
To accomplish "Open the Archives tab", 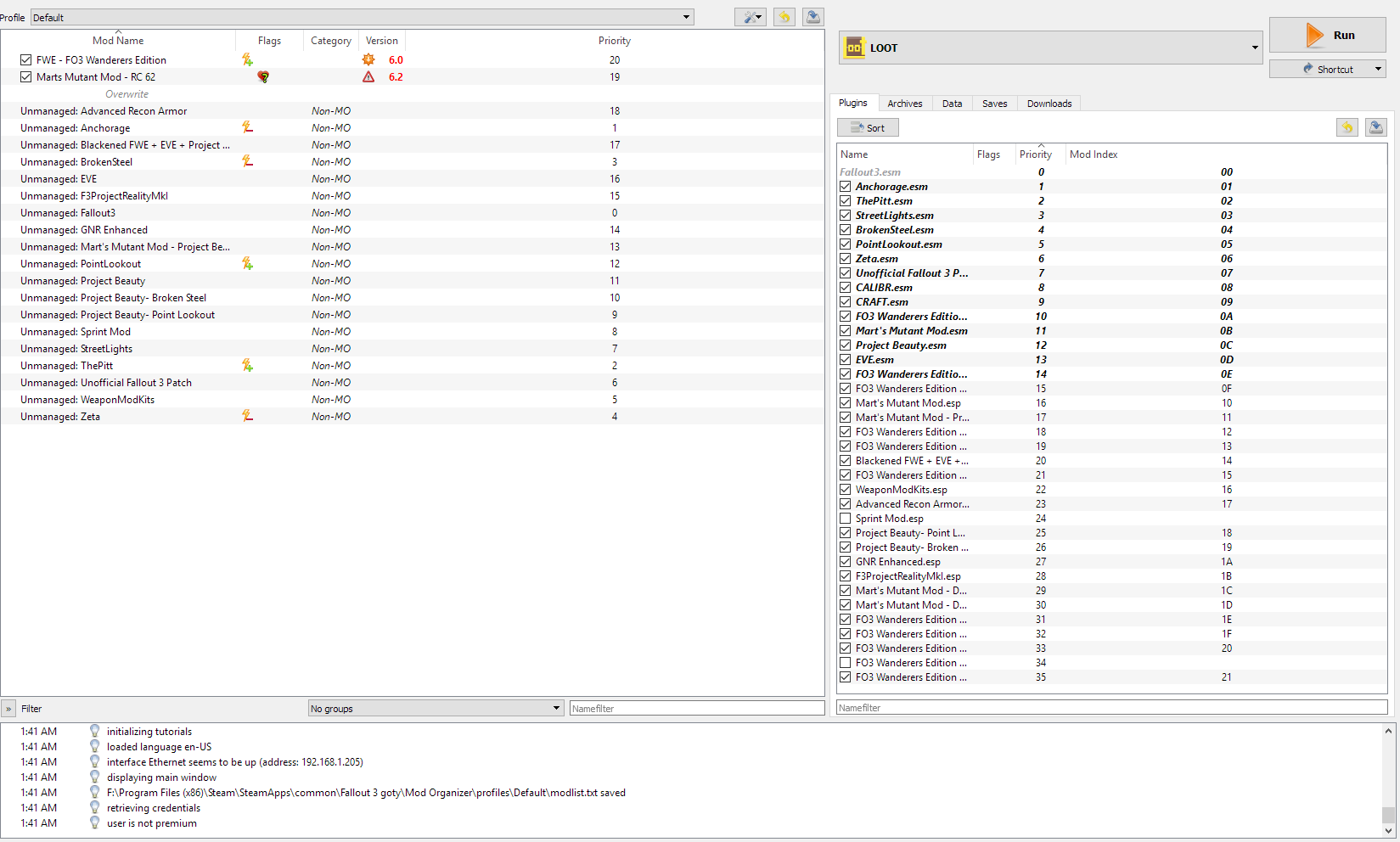I will pyautogui.click(x=905, y=104).
